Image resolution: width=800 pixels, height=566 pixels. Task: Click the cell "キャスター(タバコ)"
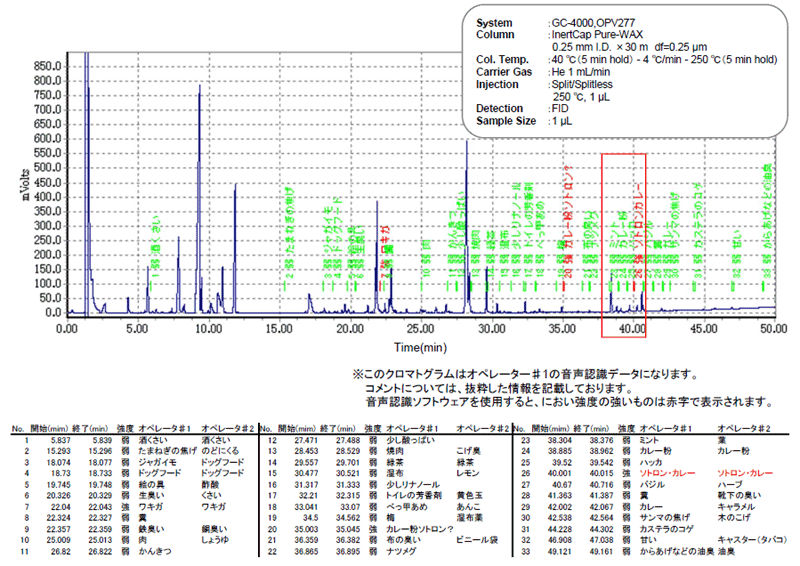pos(752,540)
